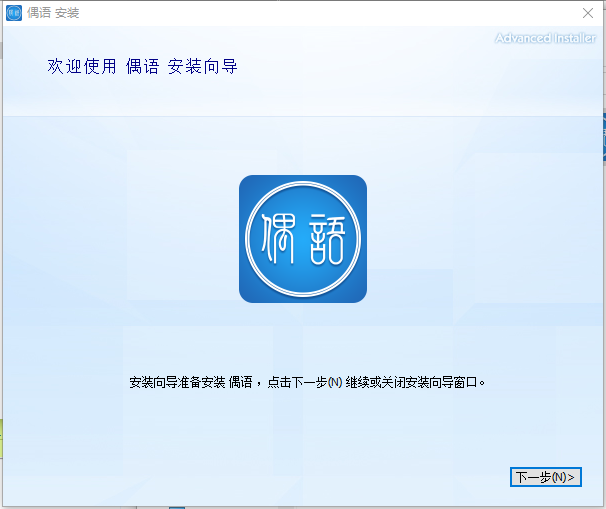Select the 欢迎使用 偶语 安装向导 heading
The height and width of the screenshot is (509, 606).
[x=142, y=66]
